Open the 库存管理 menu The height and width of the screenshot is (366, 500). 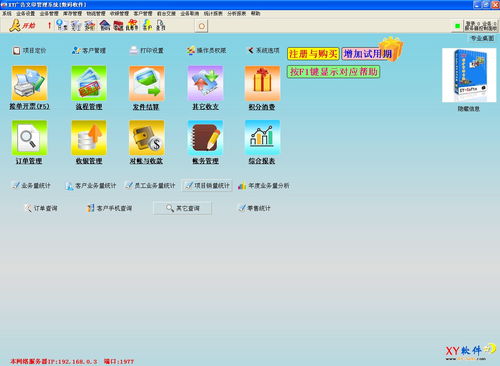72,13
